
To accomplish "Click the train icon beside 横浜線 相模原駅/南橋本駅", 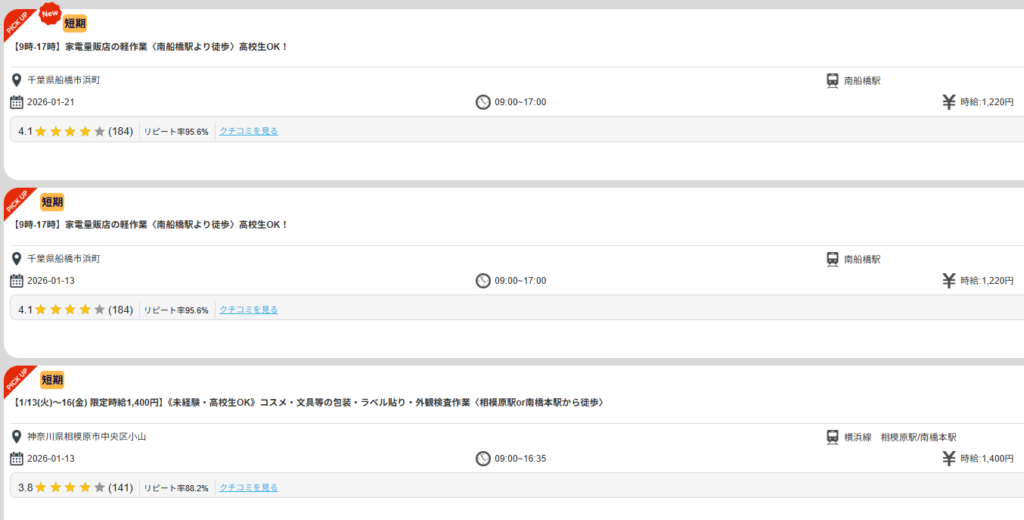I will tap(832, 437).
